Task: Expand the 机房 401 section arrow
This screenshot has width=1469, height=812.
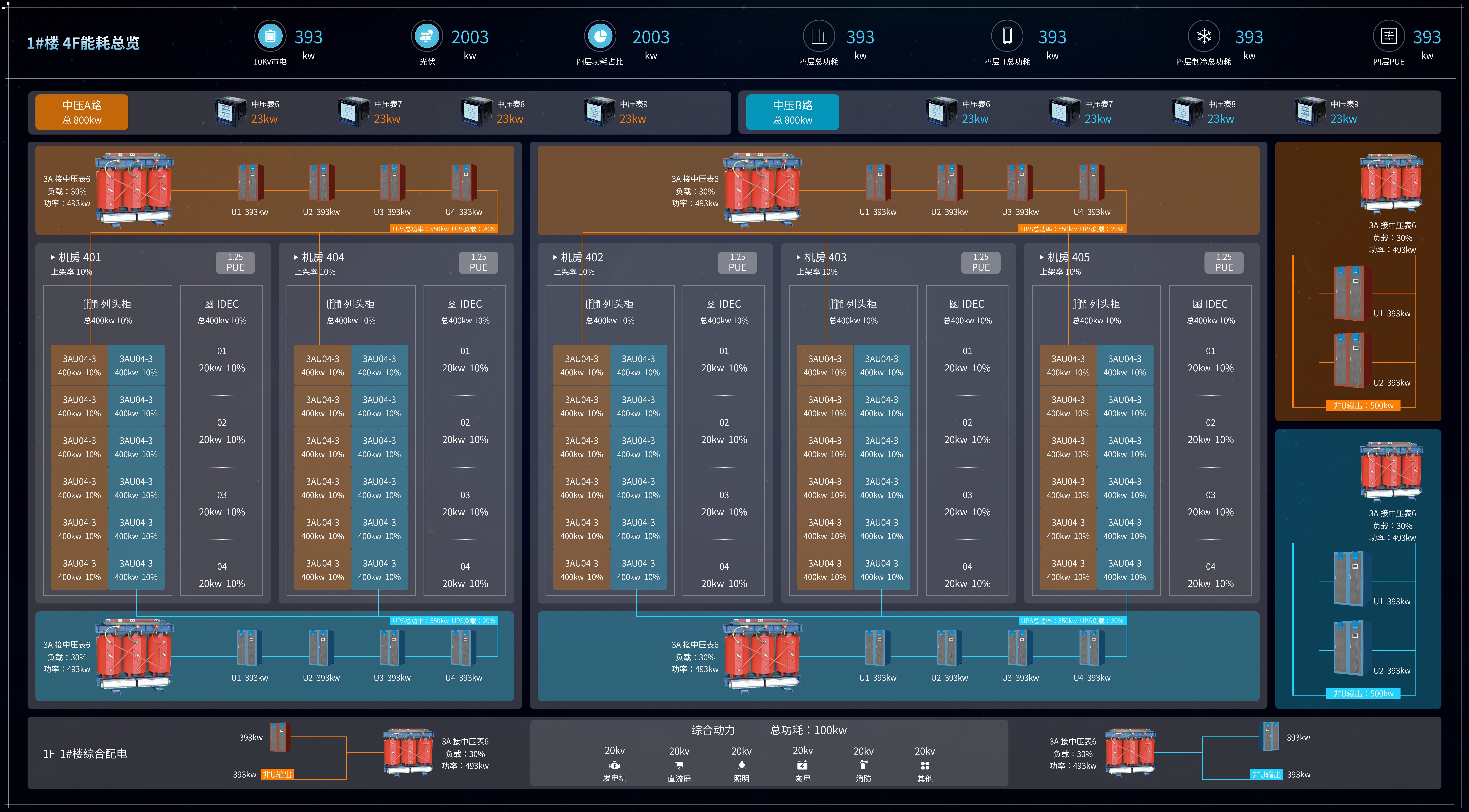Action: tap(53, 257)
